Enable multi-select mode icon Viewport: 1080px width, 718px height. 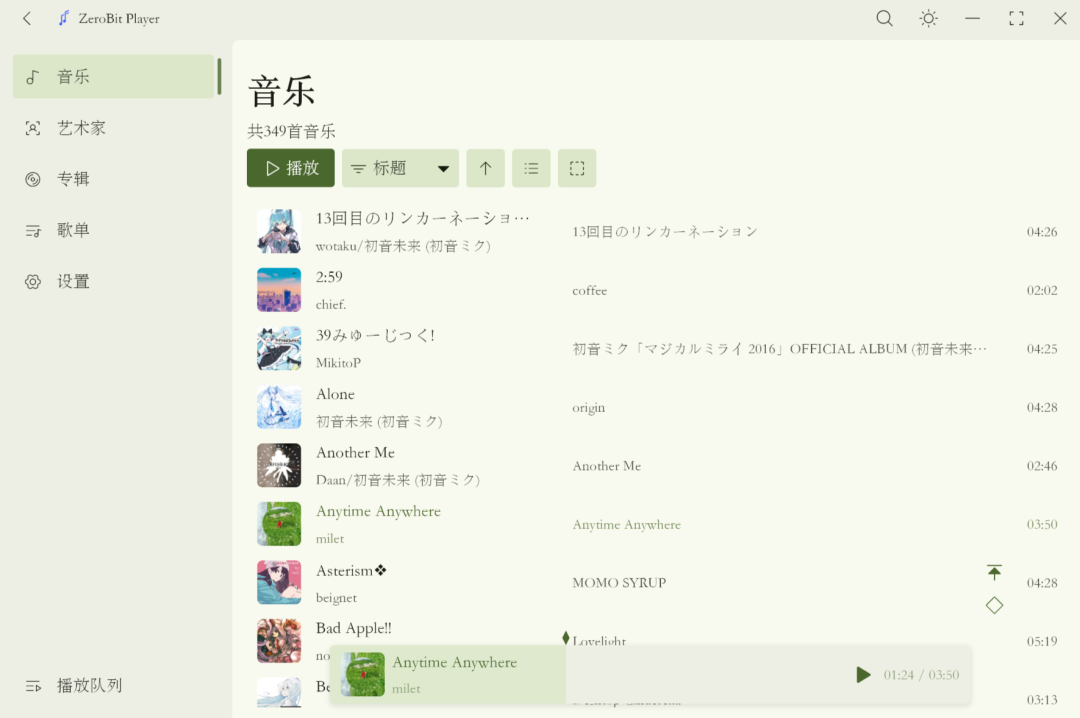(x=577, y=168)
